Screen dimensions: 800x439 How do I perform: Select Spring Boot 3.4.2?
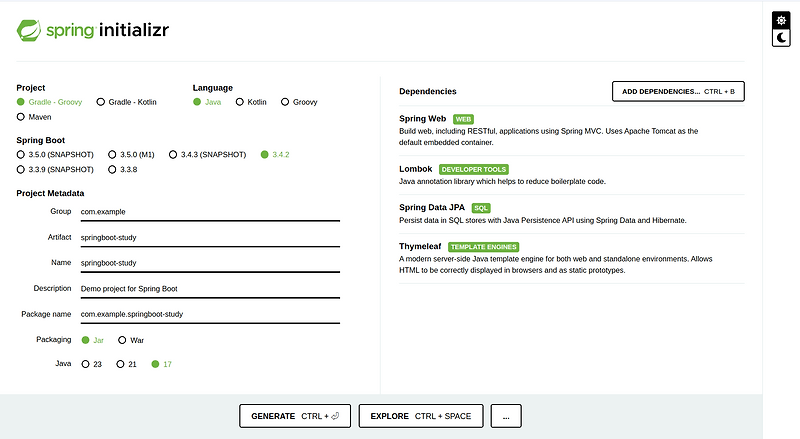pos(275,155)
